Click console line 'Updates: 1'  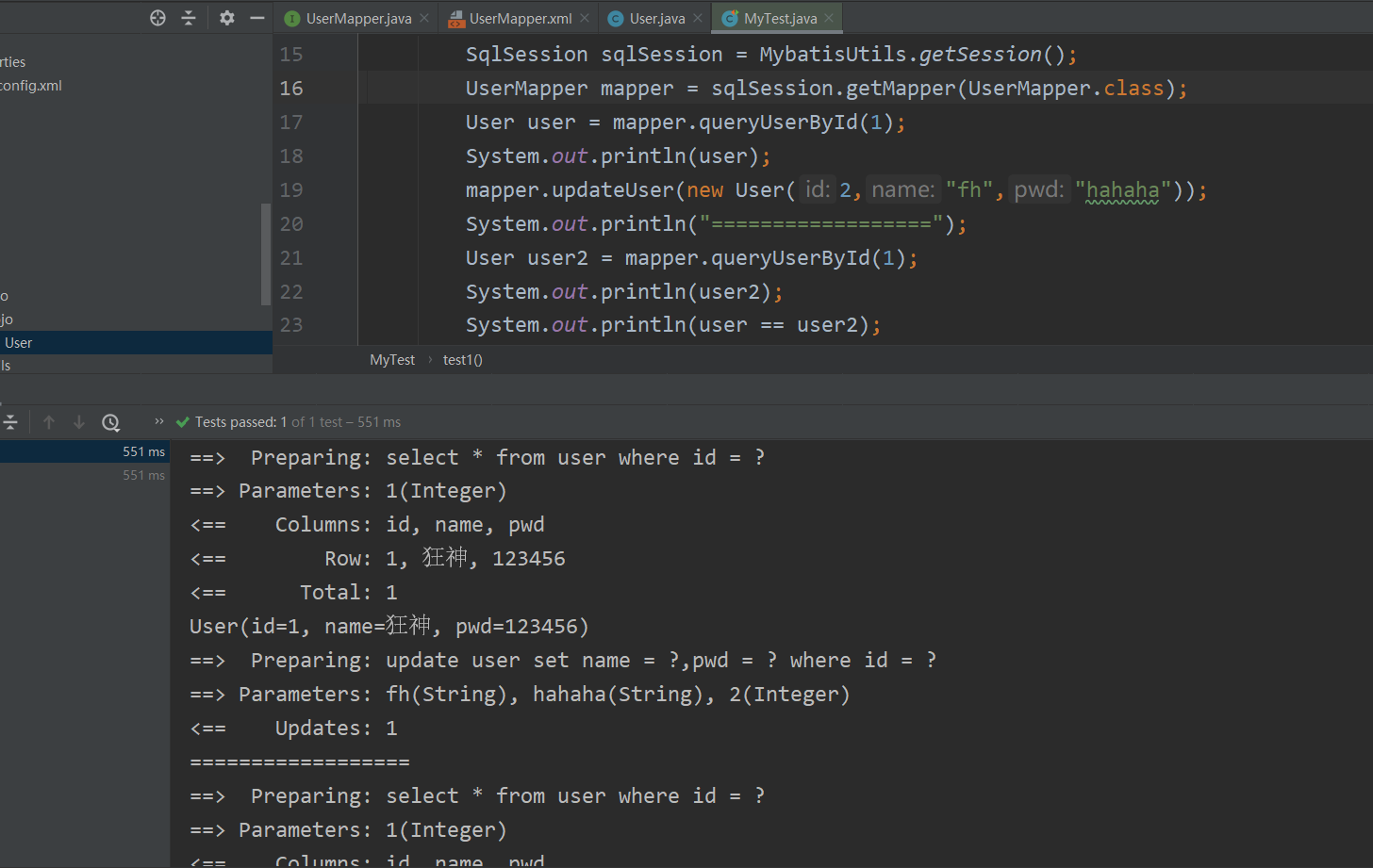coord(294,729)
